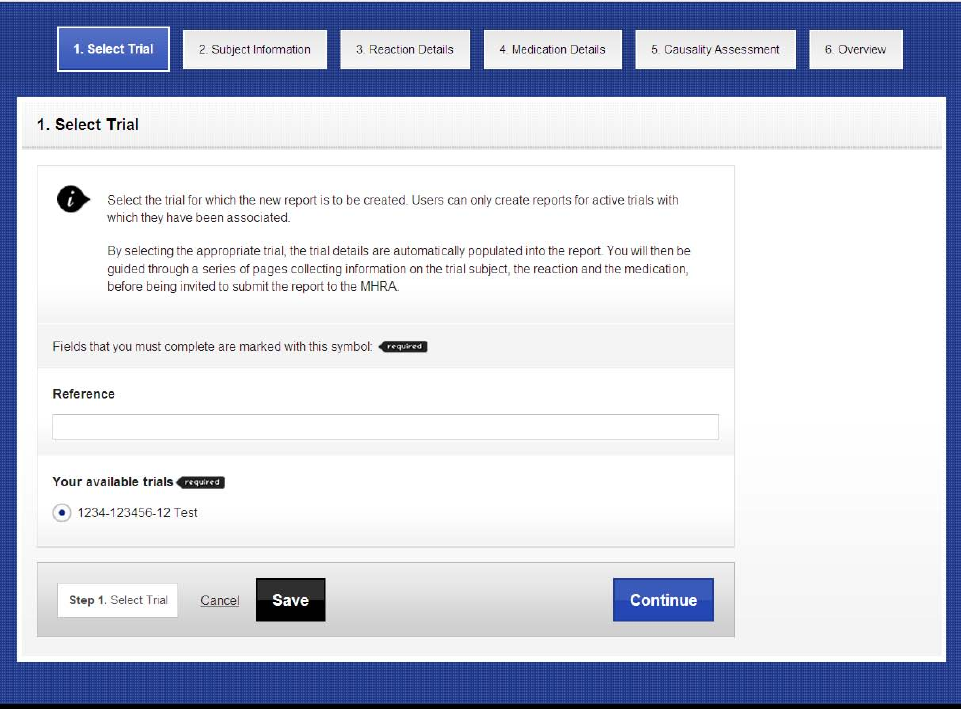Click the required tag beside Your available trials

pos(201,482)
